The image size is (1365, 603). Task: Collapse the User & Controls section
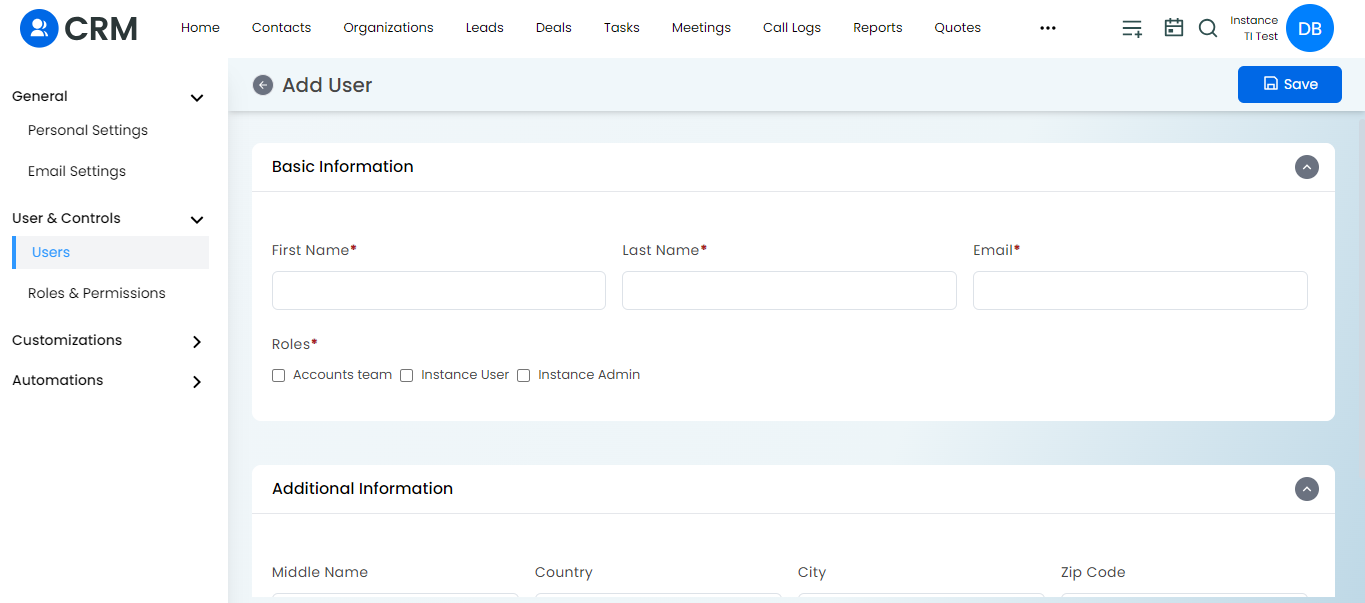197,219
